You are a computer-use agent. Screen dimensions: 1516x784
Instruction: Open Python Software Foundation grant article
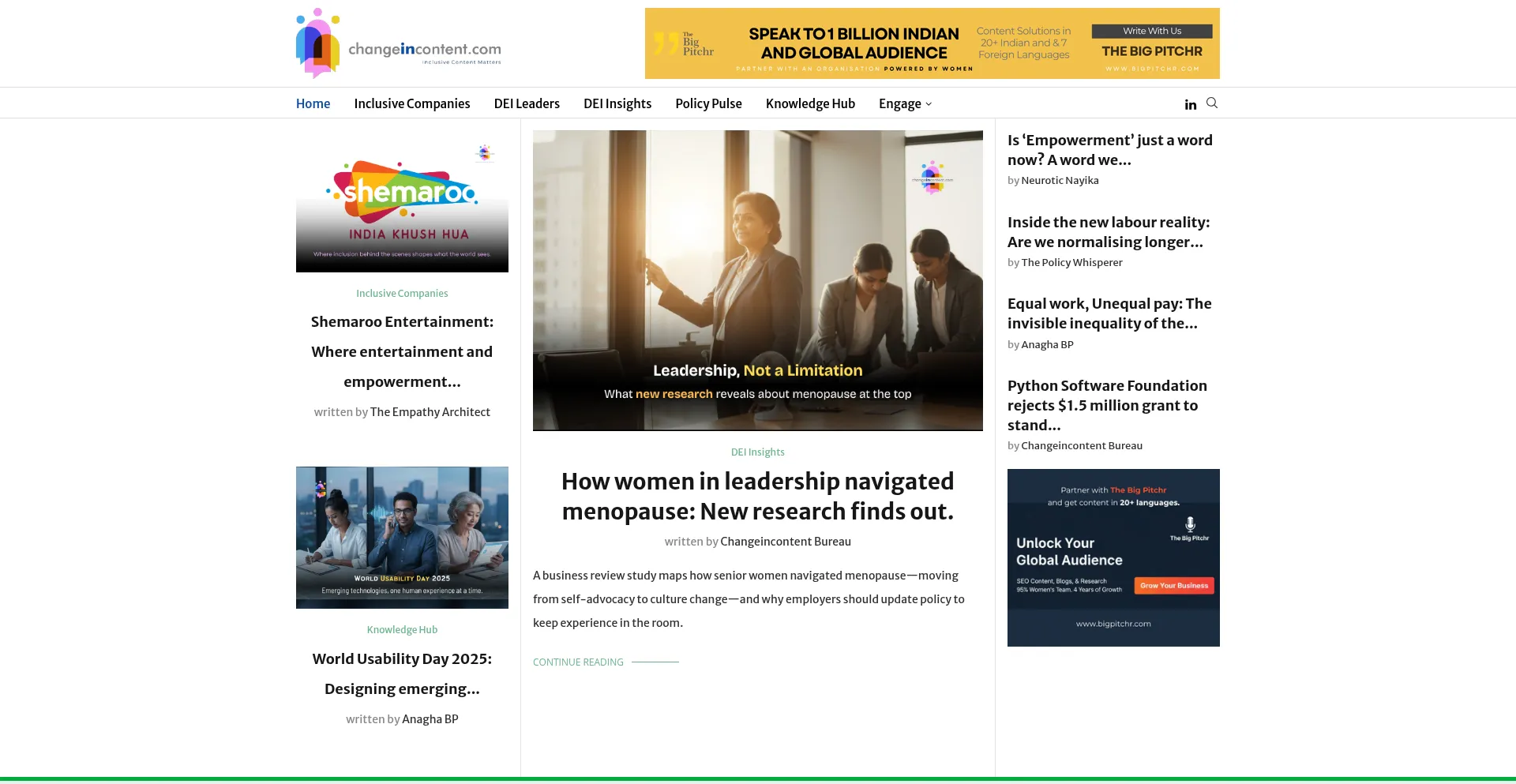1106,405
